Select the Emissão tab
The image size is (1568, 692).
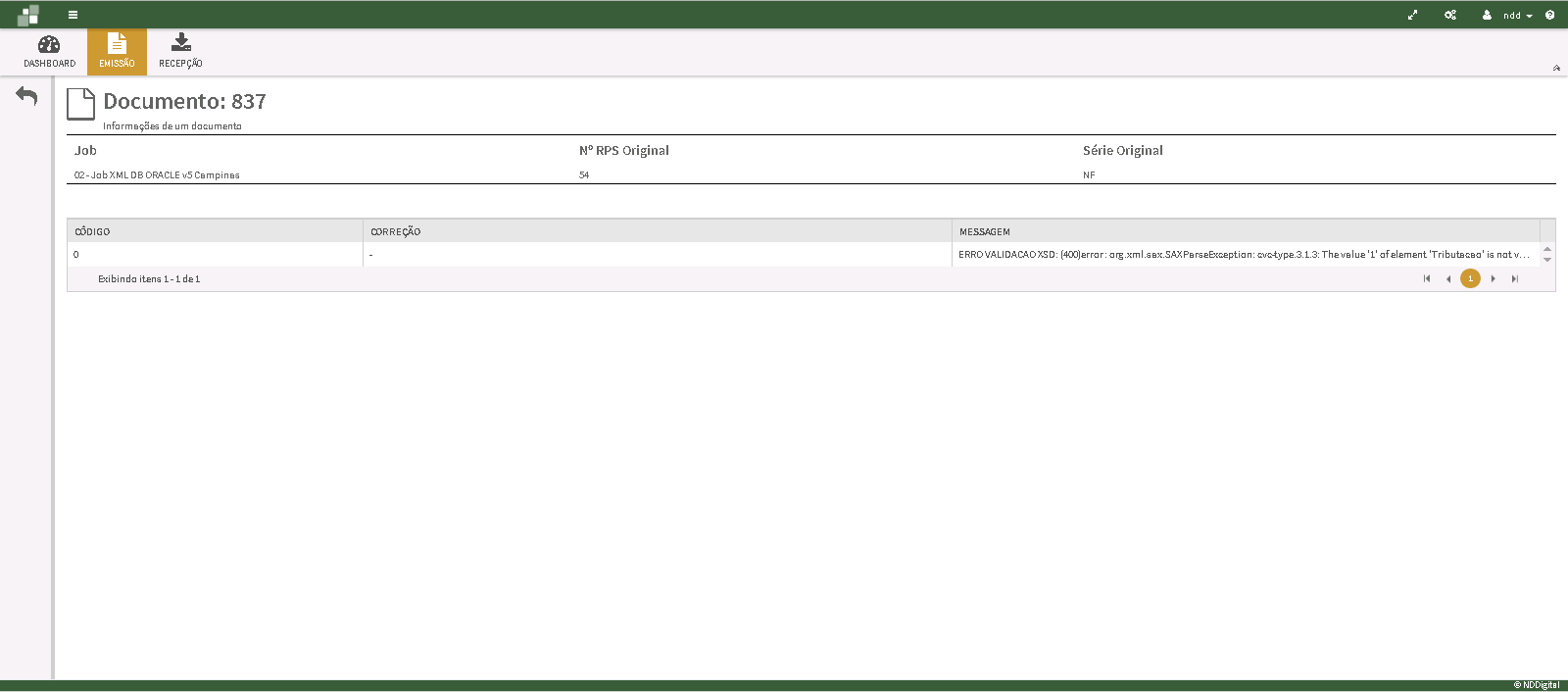[117, 52]
